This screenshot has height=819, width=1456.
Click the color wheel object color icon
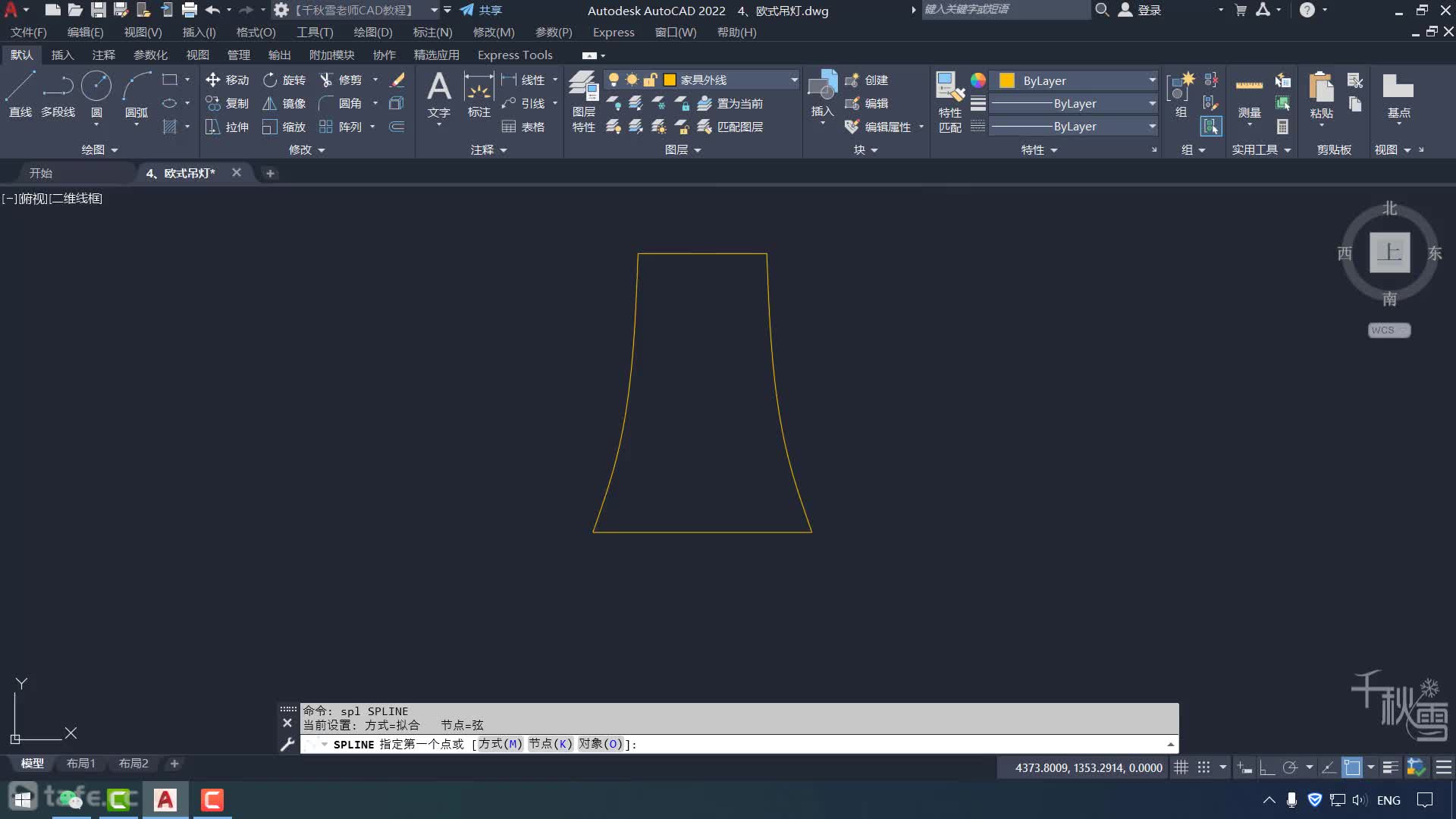pos(978,80)
